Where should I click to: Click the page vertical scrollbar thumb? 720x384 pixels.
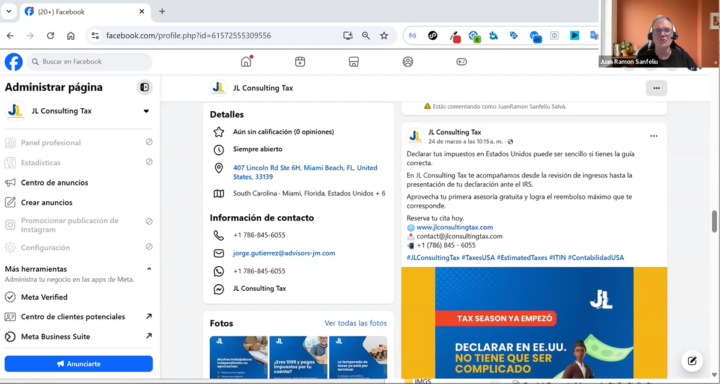(x=714, y=221)
